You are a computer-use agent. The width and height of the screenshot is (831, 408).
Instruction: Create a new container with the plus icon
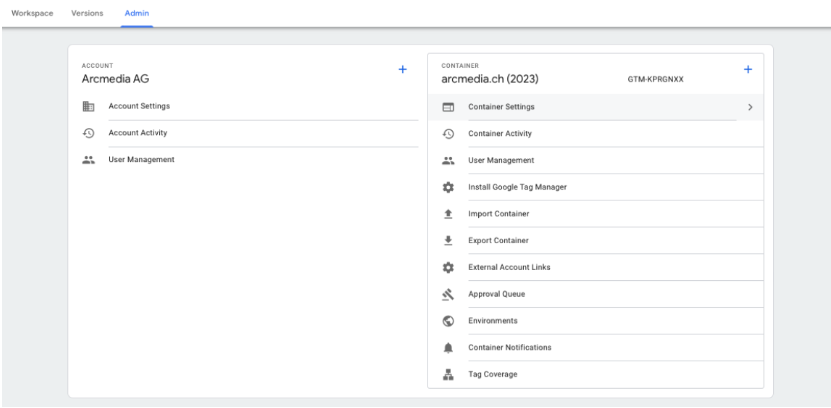point(748,69)
